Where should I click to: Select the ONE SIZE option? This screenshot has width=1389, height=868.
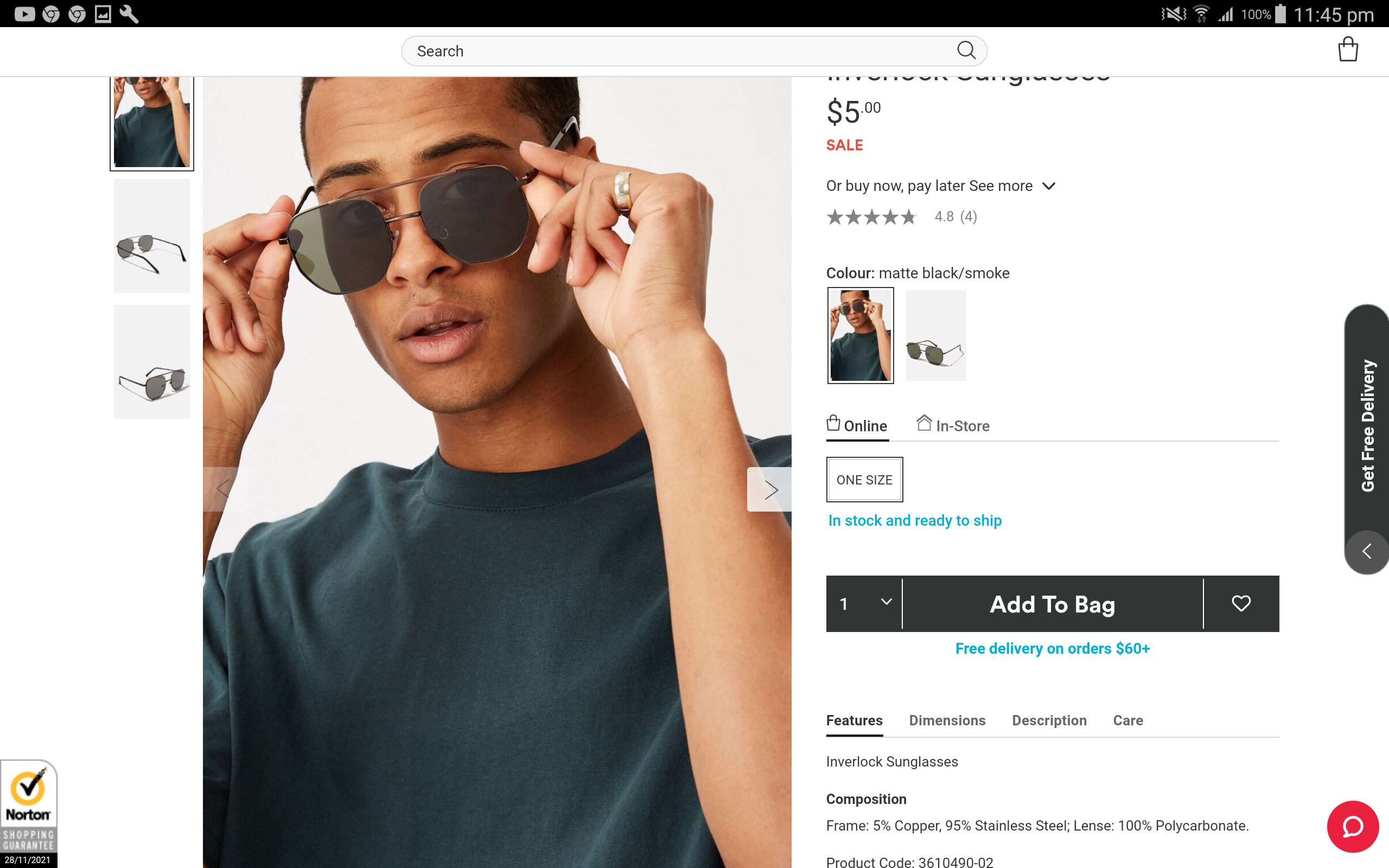tap(864, 480)
